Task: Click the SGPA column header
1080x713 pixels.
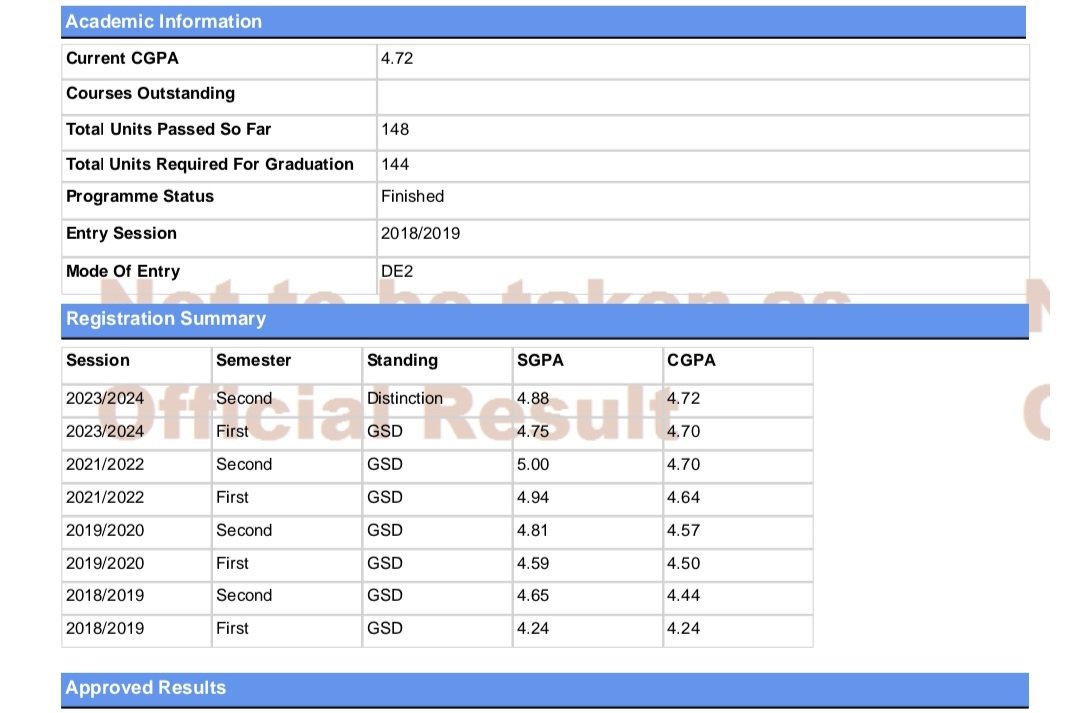Action: (540, 360)
